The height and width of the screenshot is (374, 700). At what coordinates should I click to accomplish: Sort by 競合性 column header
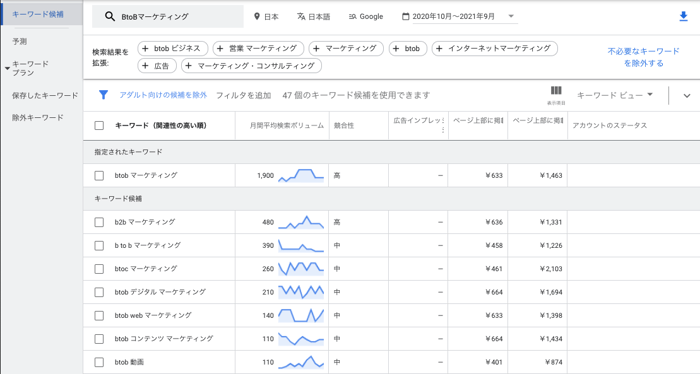pyautogui.click(x=344, y=125)
